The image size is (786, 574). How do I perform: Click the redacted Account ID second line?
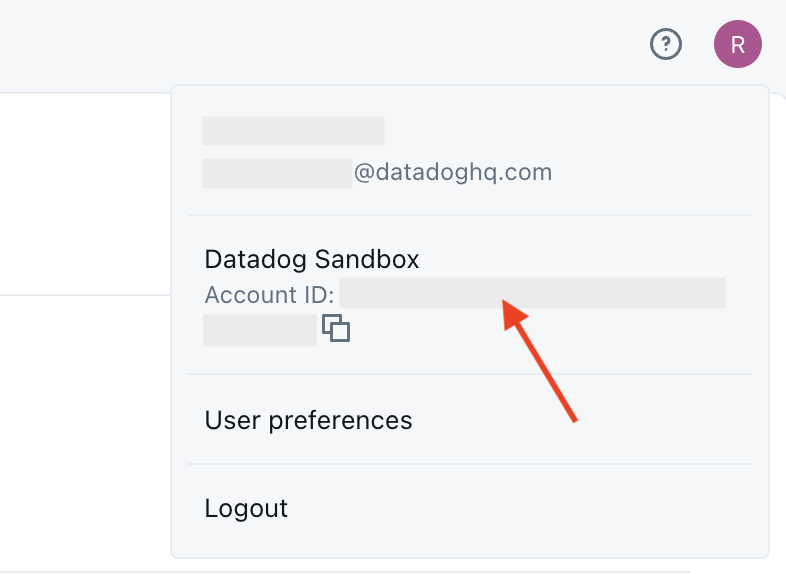pos(260,330)
